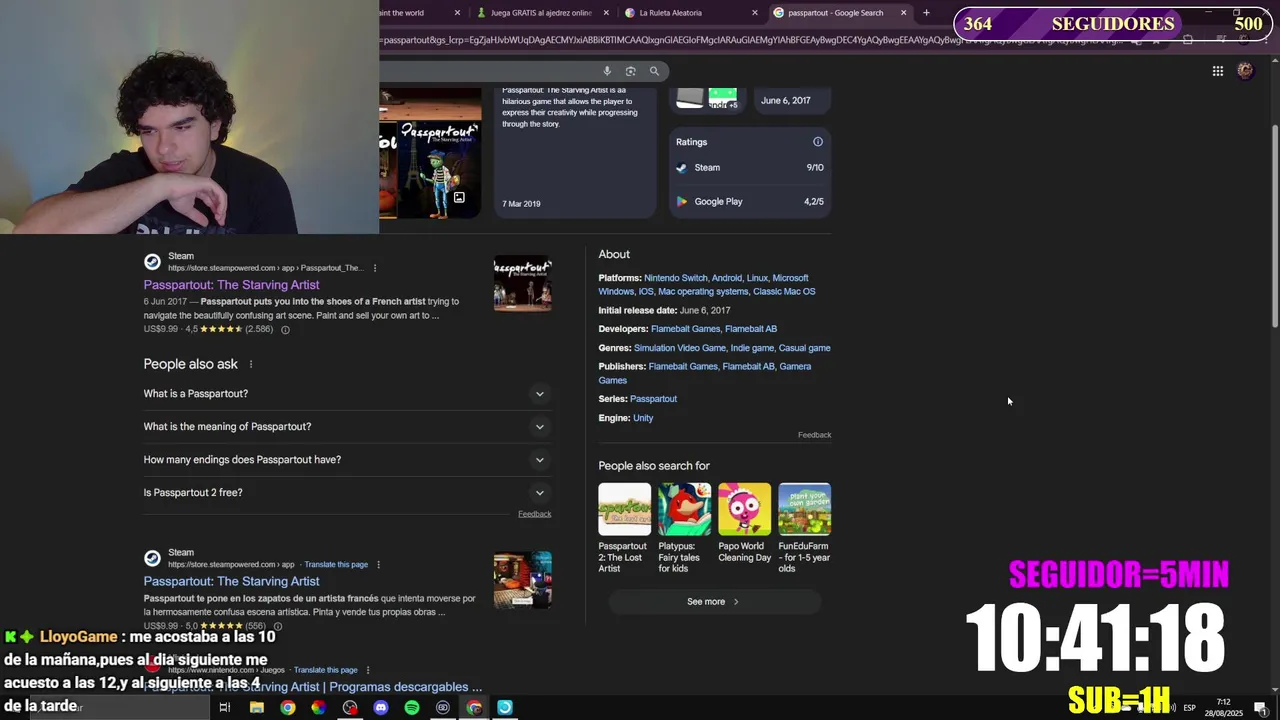The height and width of the screenshot is (720, 1280).
Task: Expand What is the meaning of Passpartout
Action: (347, 427)
